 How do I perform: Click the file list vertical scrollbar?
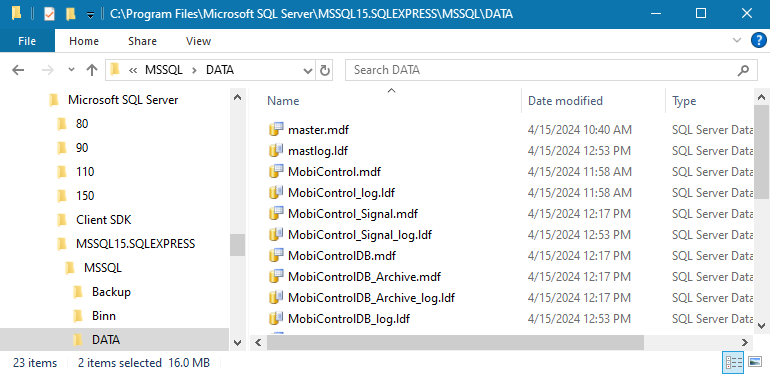pyautogui.click(x=761, y=152)
